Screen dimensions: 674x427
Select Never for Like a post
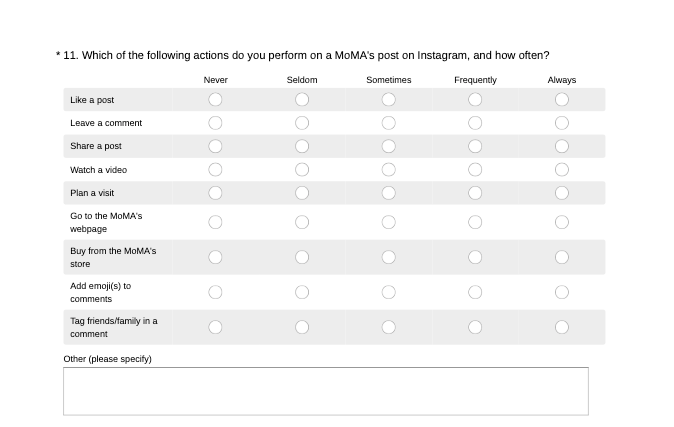click(215, 99)
